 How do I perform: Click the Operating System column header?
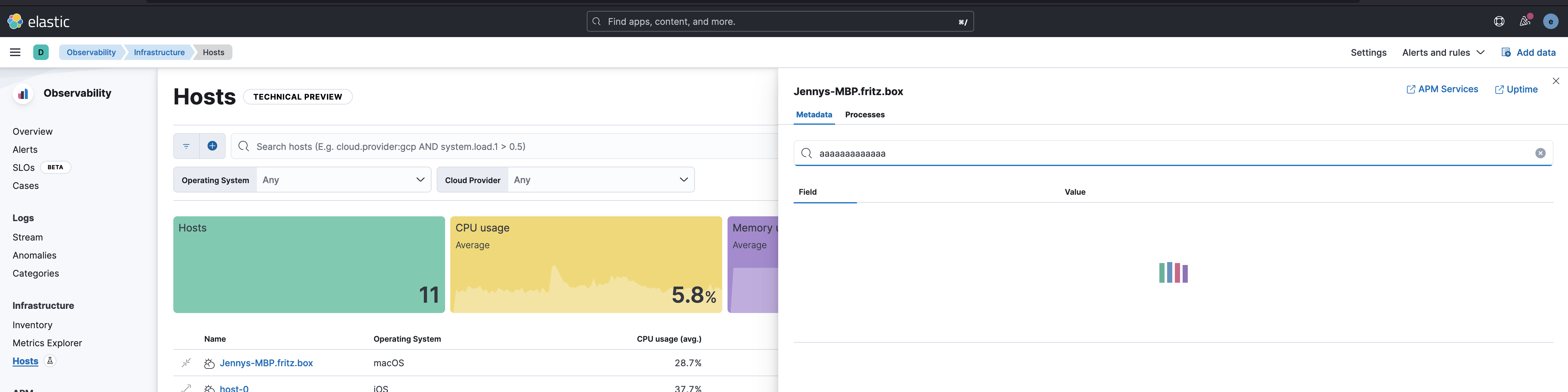coord(407,339)
